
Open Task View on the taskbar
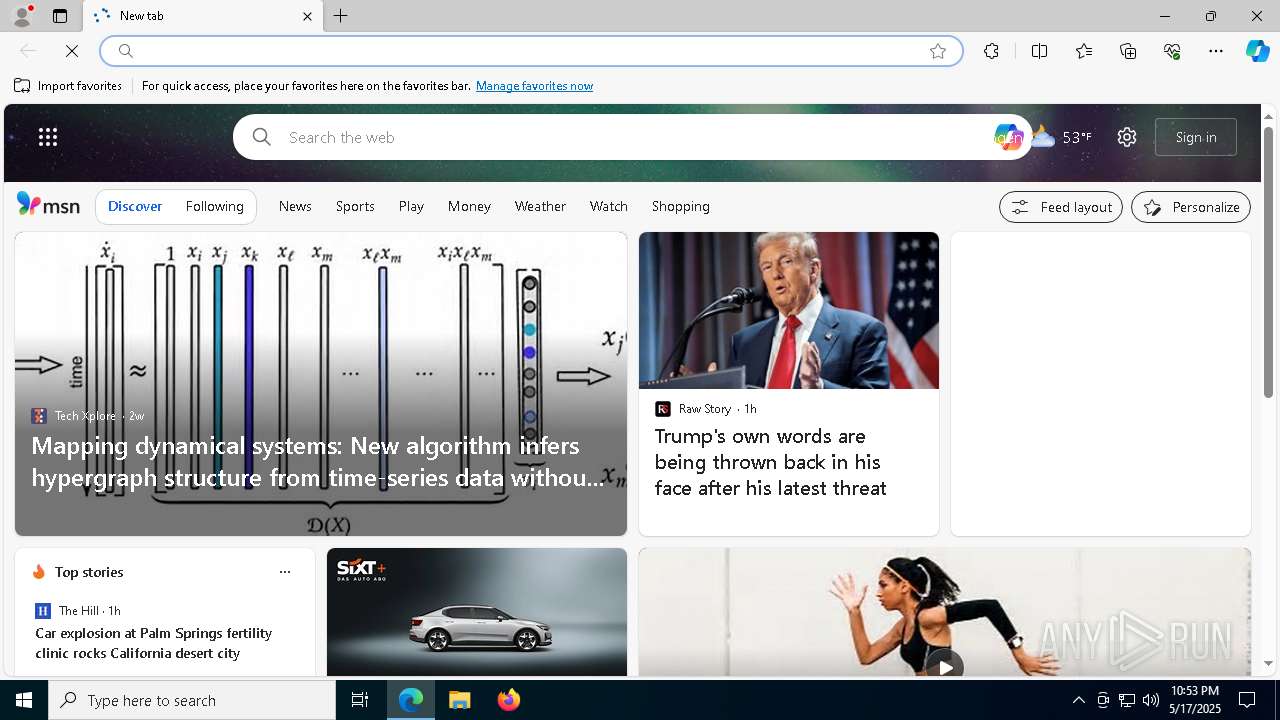tap(360, 700)
